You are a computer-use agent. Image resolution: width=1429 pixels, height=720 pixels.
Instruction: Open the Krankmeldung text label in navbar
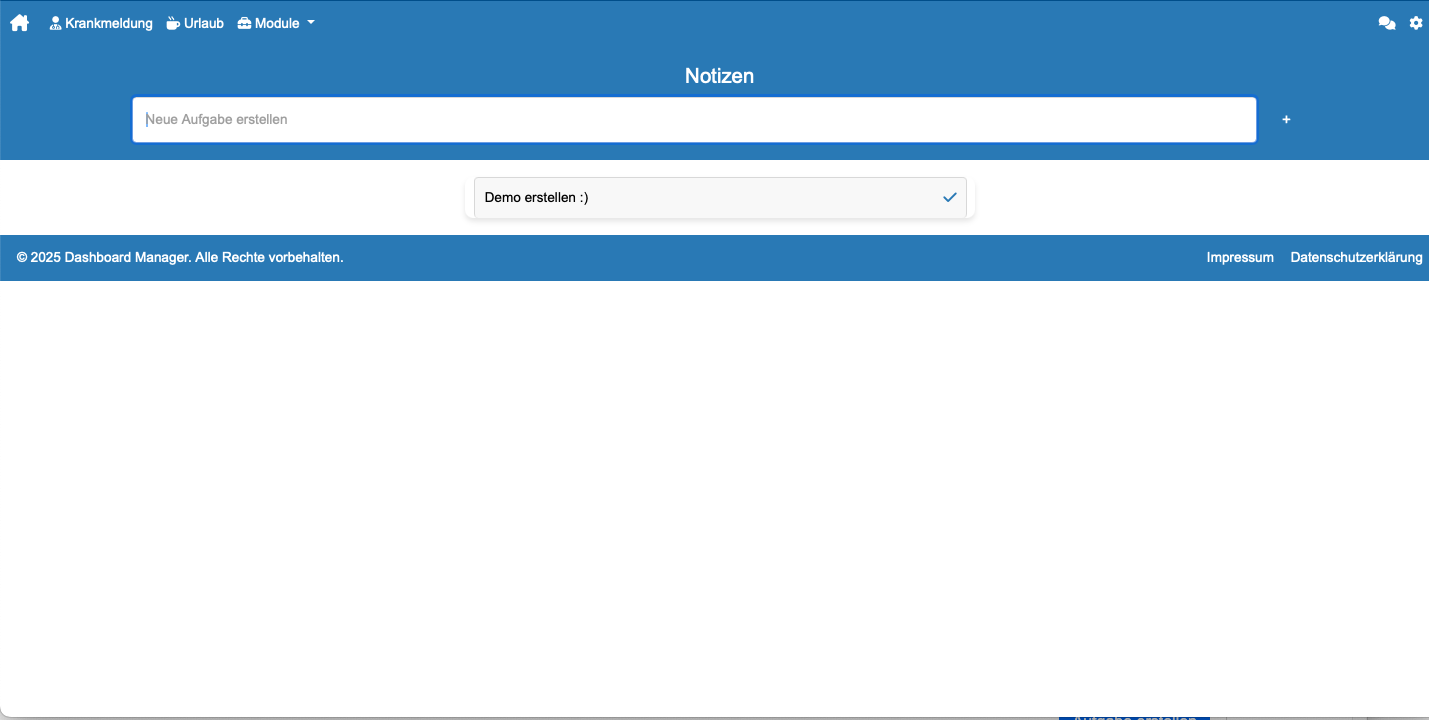tap(109, 23)
